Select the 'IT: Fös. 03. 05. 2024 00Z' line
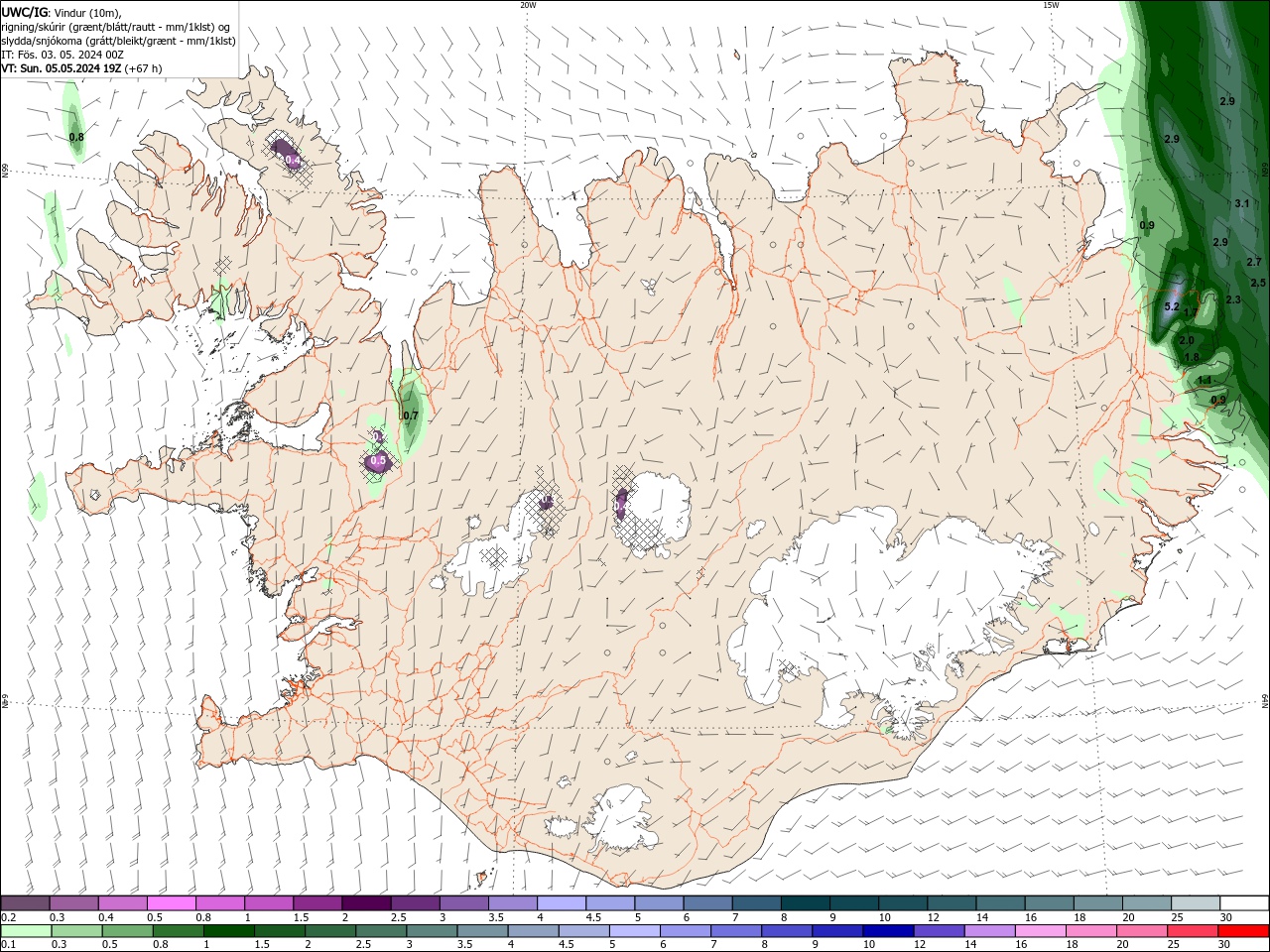Viewport: 1270px width, 952px height. (63, 55)
